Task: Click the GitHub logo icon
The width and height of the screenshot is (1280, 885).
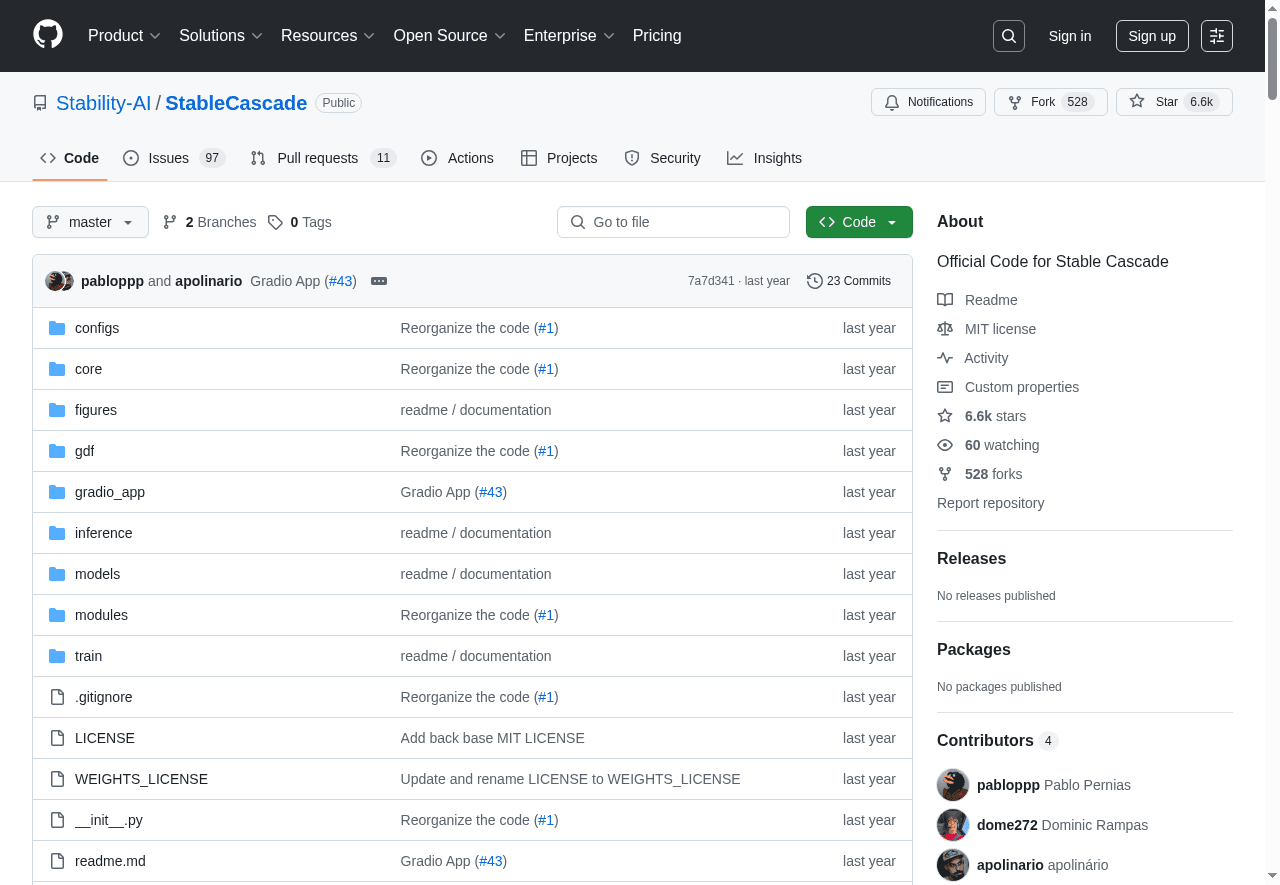Action: [x=48, y=35]
